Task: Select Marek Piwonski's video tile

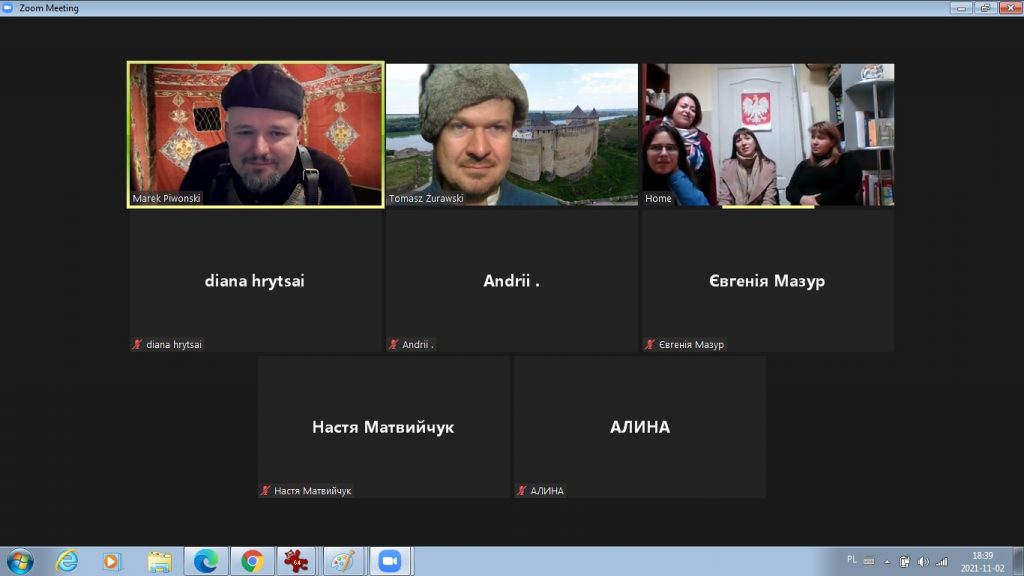Action: coord(255,134)
